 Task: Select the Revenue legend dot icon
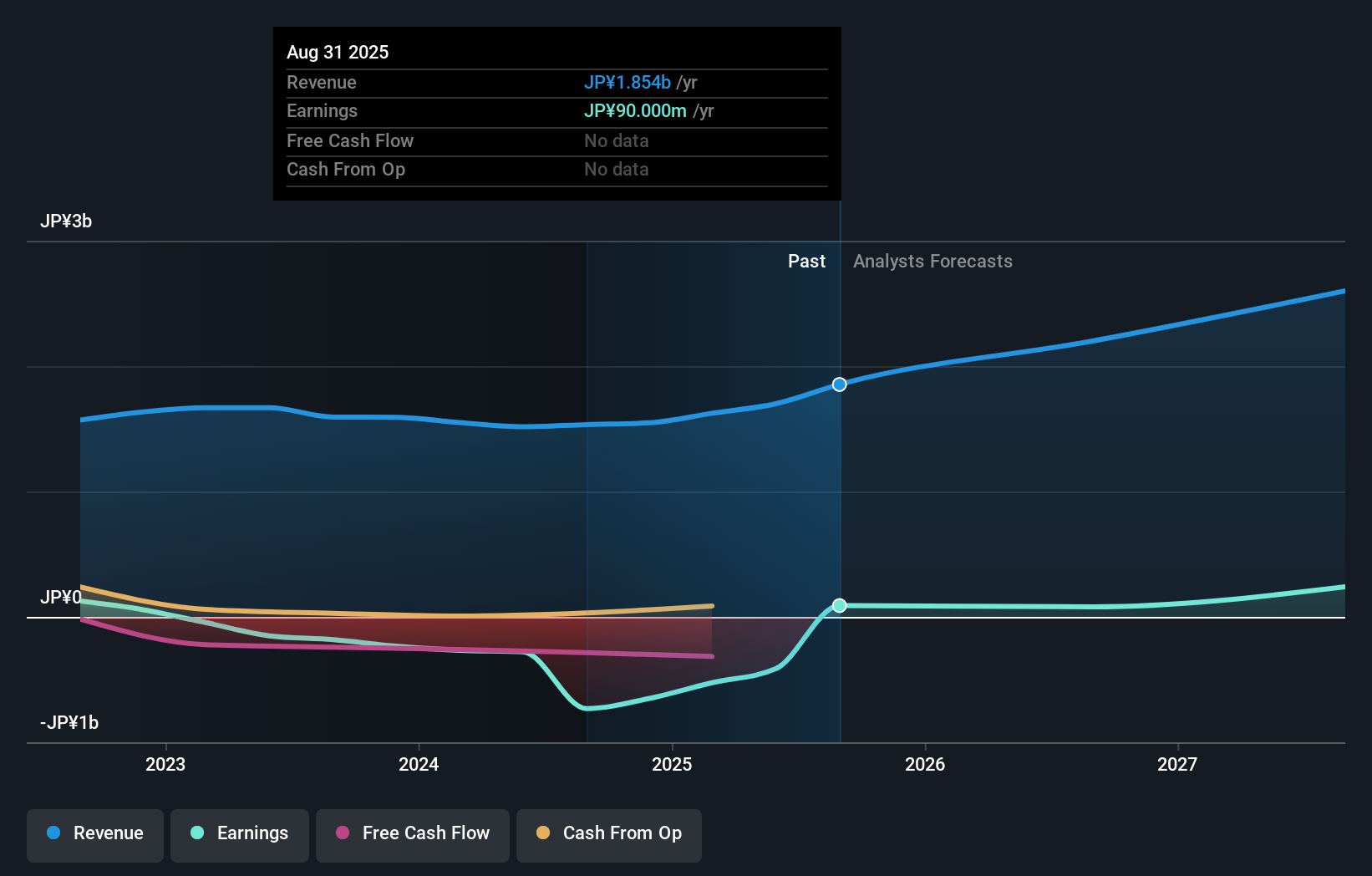(x=53, y=833)
